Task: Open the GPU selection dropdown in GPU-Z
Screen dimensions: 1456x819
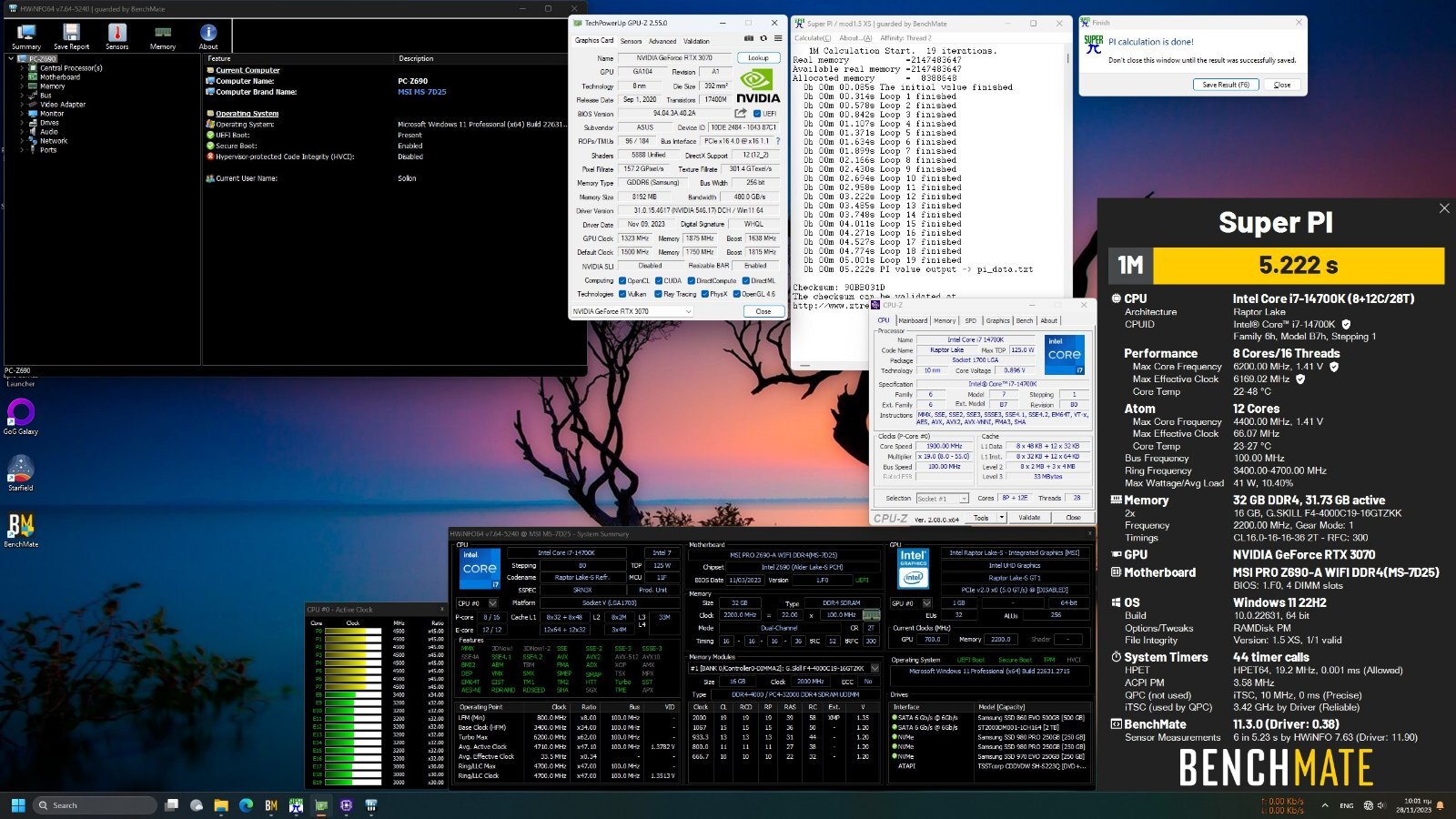Action: coord(632,311)
